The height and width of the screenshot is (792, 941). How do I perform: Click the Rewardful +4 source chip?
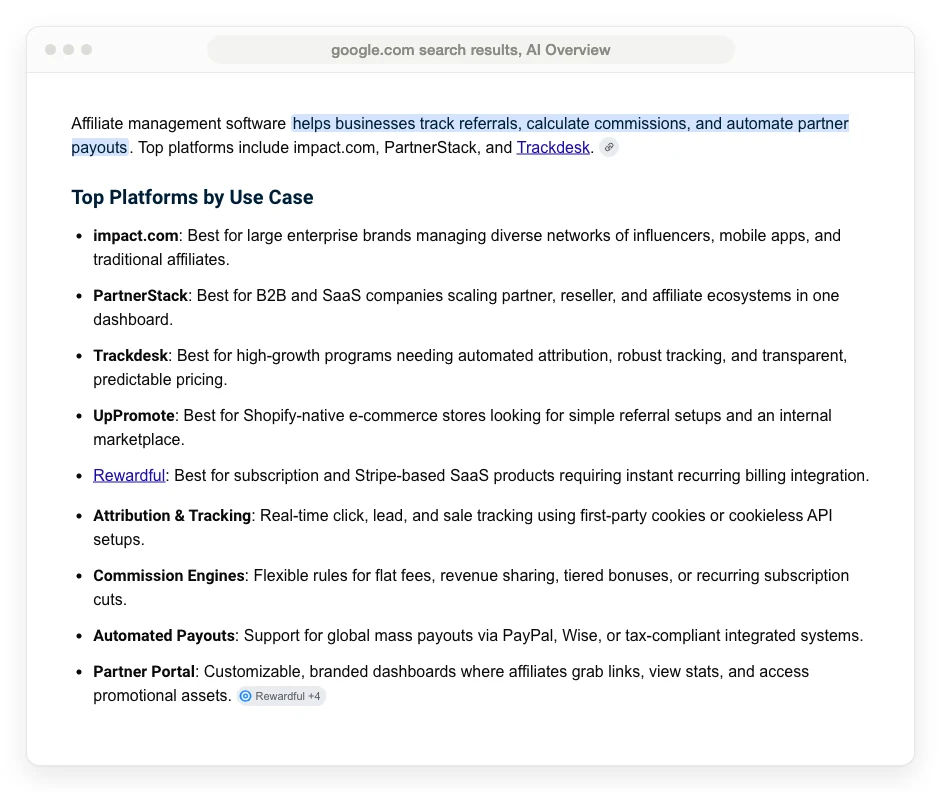coord(281,696)
